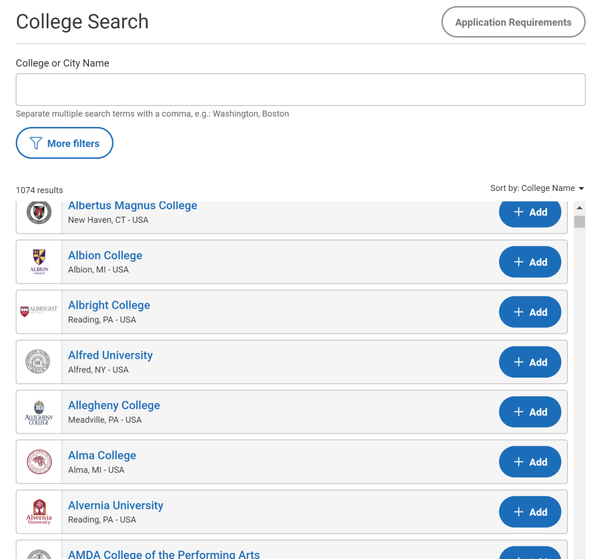This screenshot has height=559, width=600.
Task: Open AMDA College of the Performing Arts link
Action: coord(164,553)
